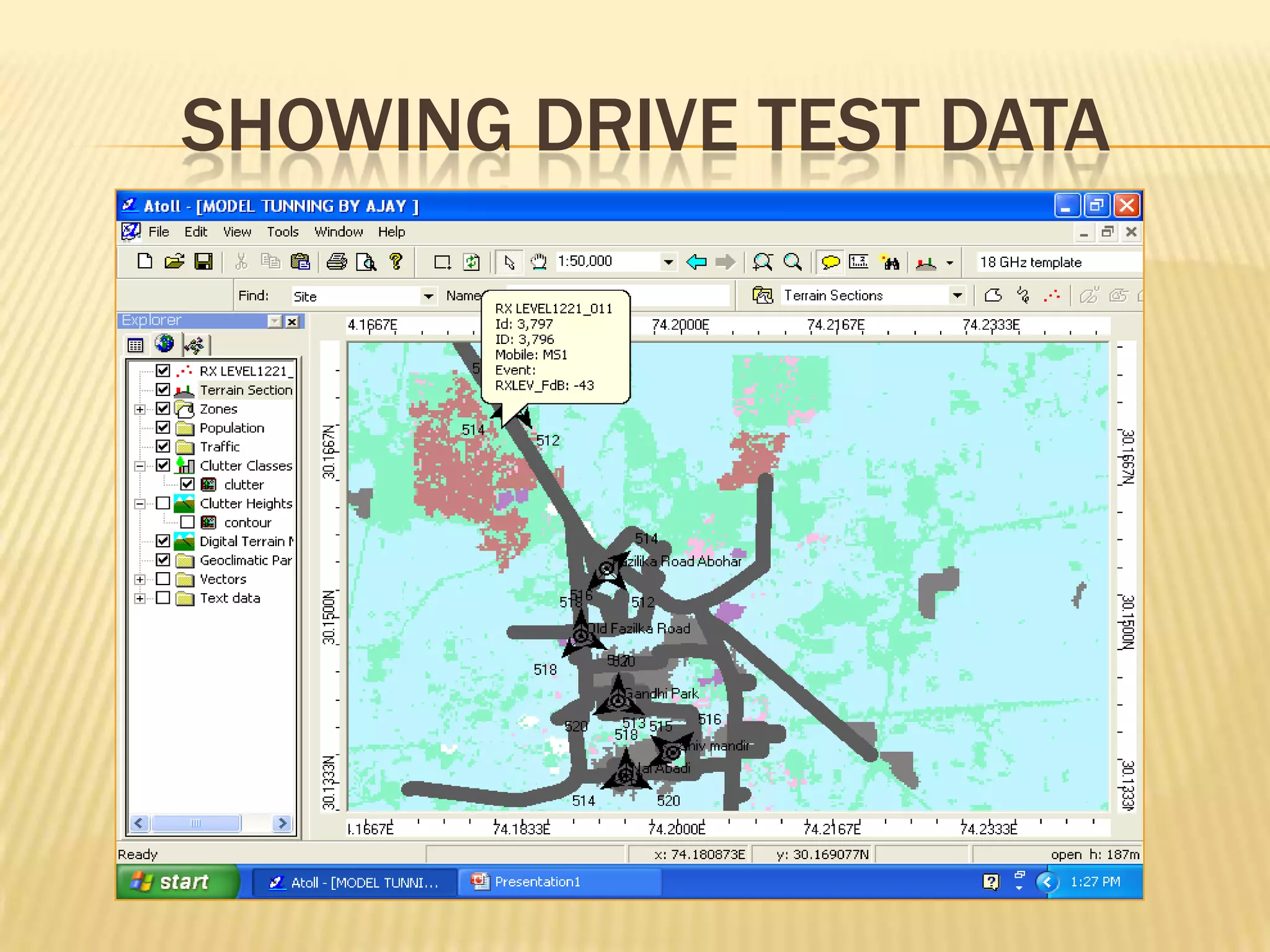
Task: Select the Traffic folder in Explorer tree
Action: tap(220, 447)
